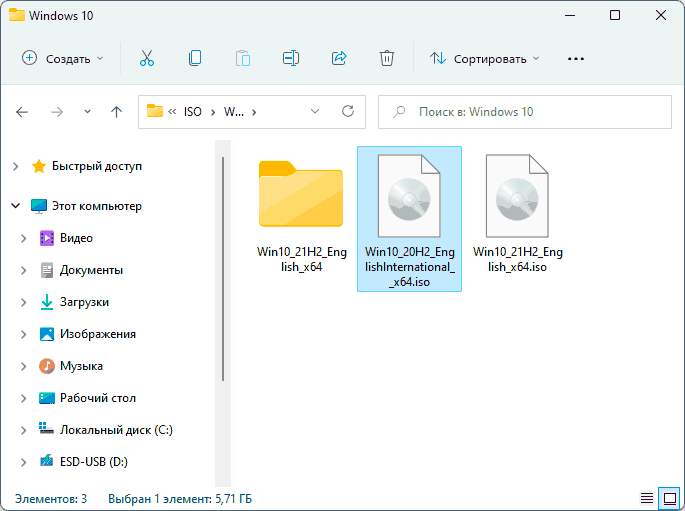
Task: Click the Локальный диск (C:) drive icon
Action: [x=46, y=428]
